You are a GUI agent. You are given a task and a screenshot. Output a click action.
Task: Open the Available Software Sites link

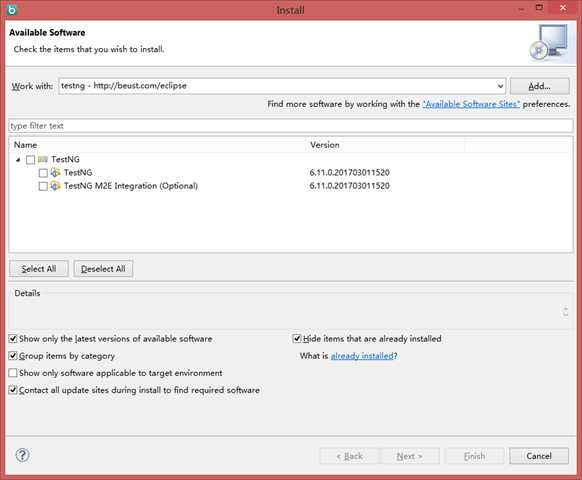(471, 104)
